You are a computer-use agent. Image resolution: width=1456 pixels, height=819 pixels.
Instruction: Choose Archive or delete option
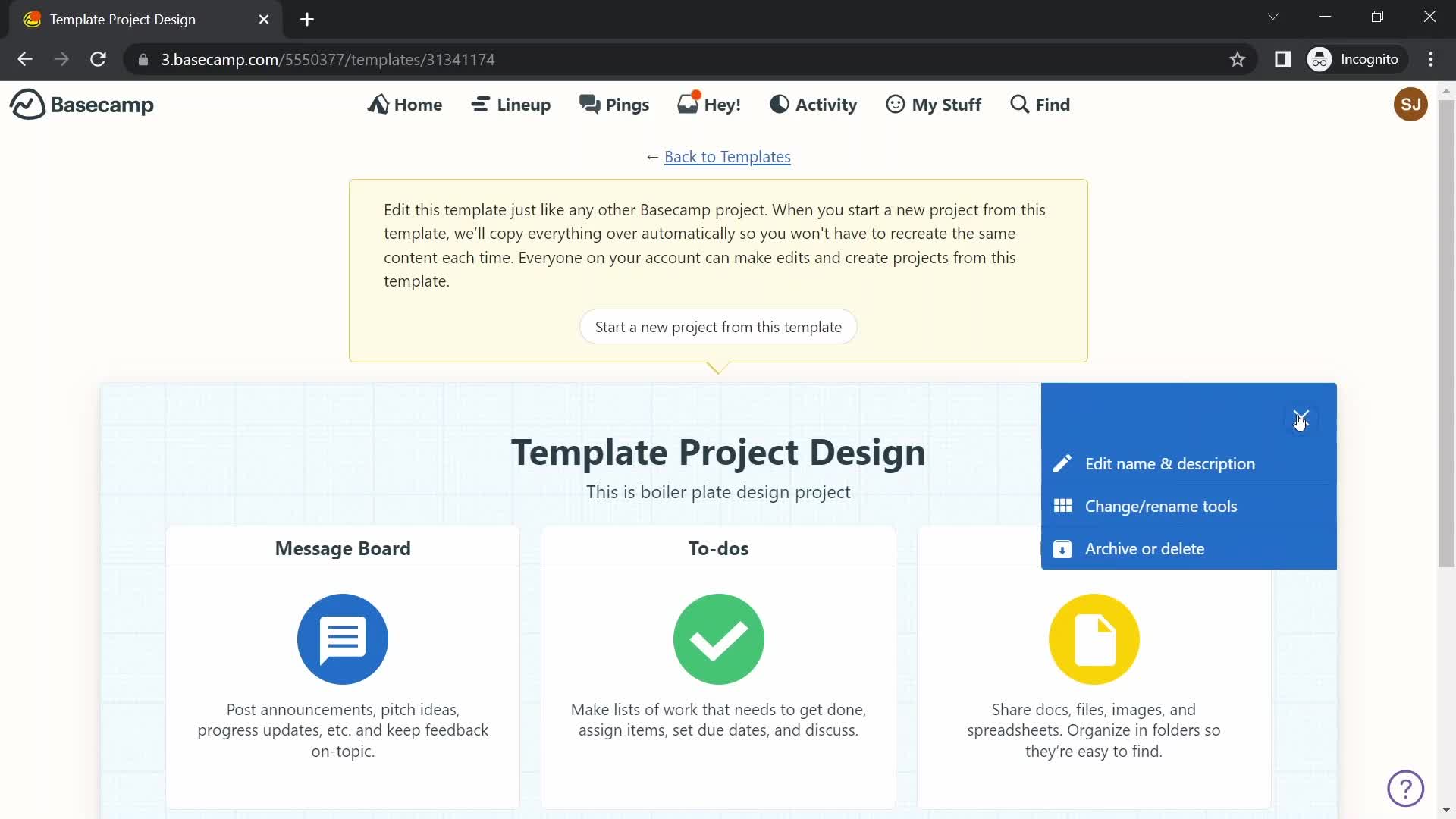[1189, 549]
